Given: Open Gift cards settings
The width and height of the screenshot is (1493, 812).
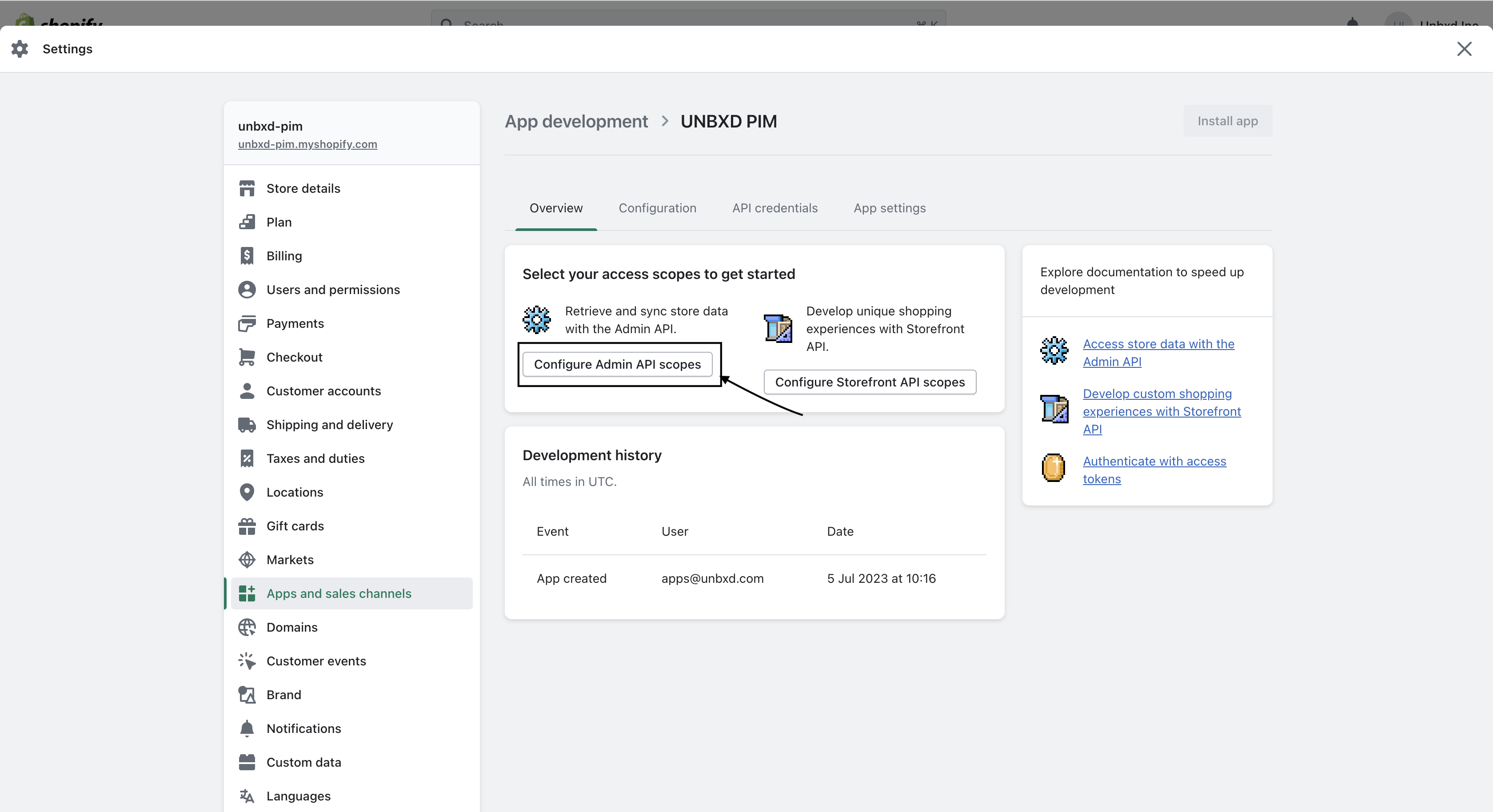Looking at the screenshot, I should (351, 525).
